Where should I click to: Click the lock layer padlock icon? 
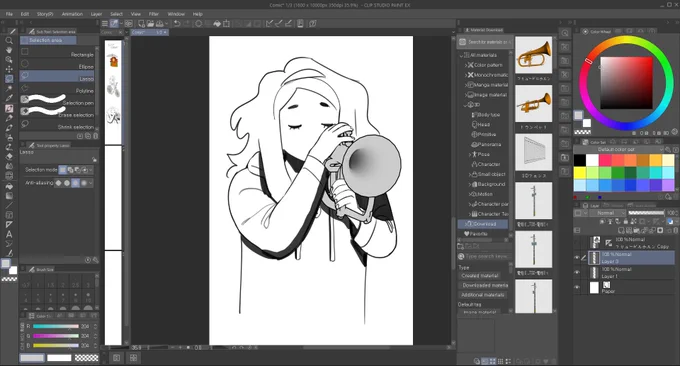tap(625, 222)
